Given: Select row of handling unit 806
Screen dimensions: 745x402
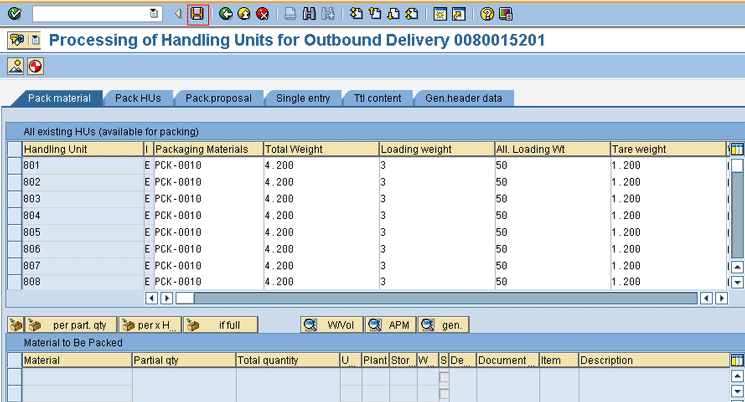Looking at the screenshot, I should pos(14,249).
